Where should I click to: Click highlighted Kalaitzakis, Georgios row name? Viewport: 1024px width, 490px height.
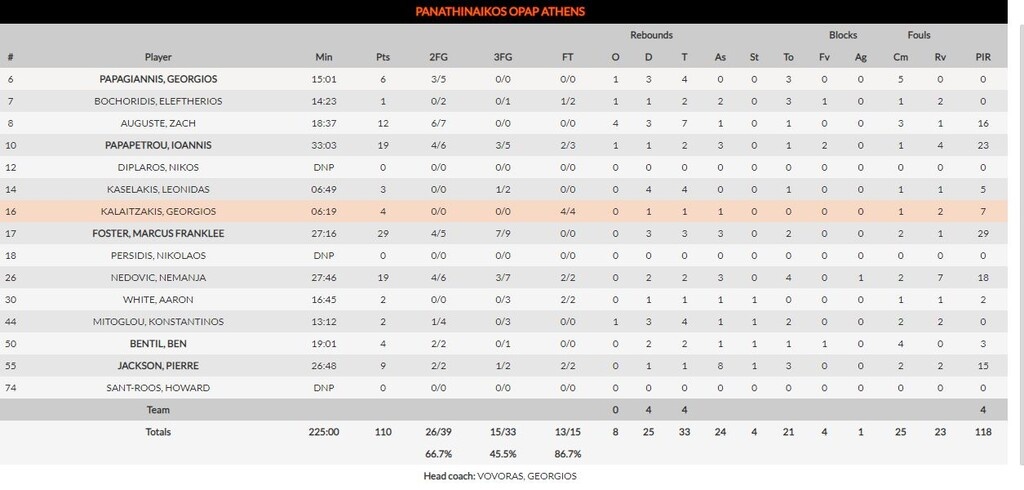pos(158,211)
